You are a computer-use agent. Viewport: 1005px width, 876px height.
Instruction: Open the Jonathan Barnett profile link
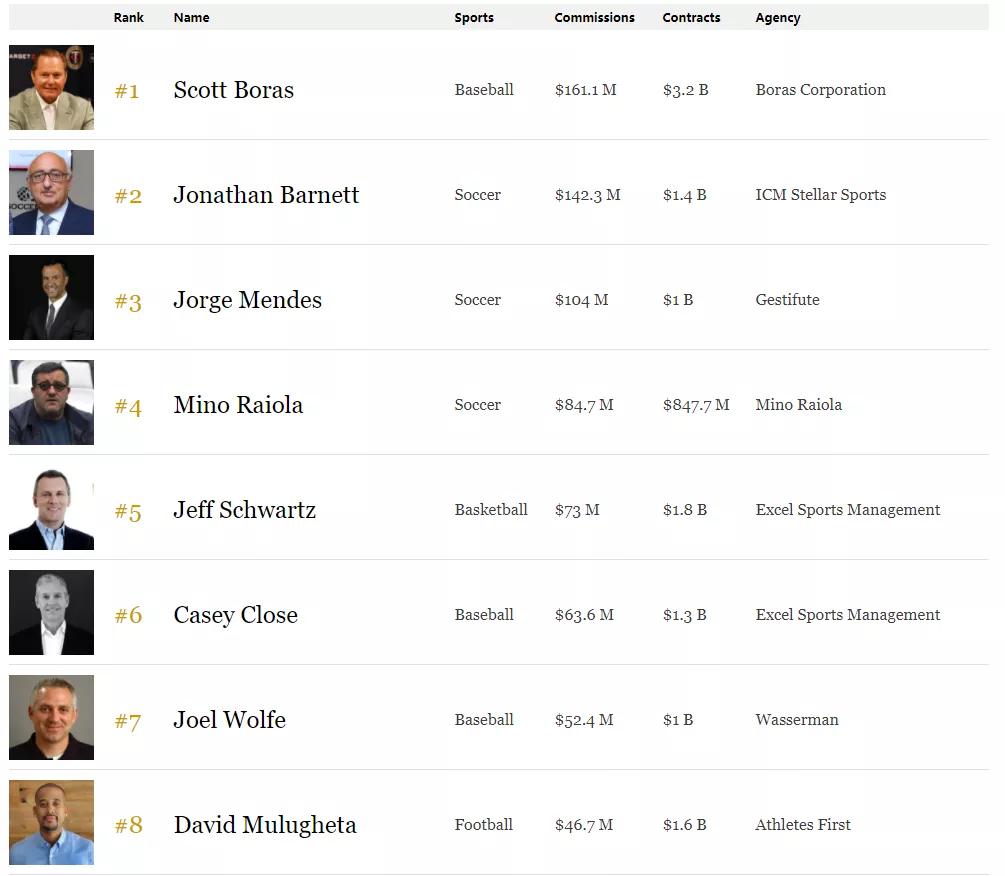[x=266, y=195]
